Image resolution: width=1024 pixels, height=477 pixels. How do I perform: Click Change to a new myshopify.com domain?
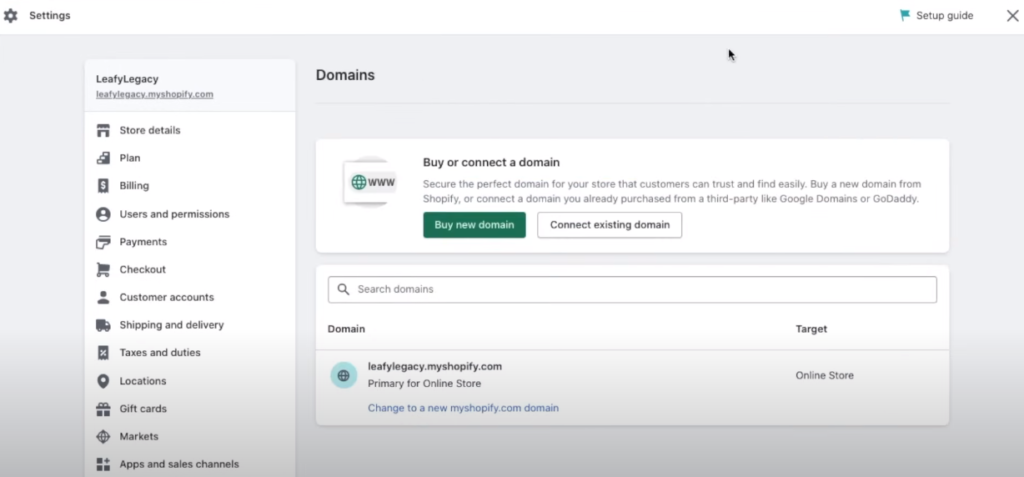tap(463, 408)
